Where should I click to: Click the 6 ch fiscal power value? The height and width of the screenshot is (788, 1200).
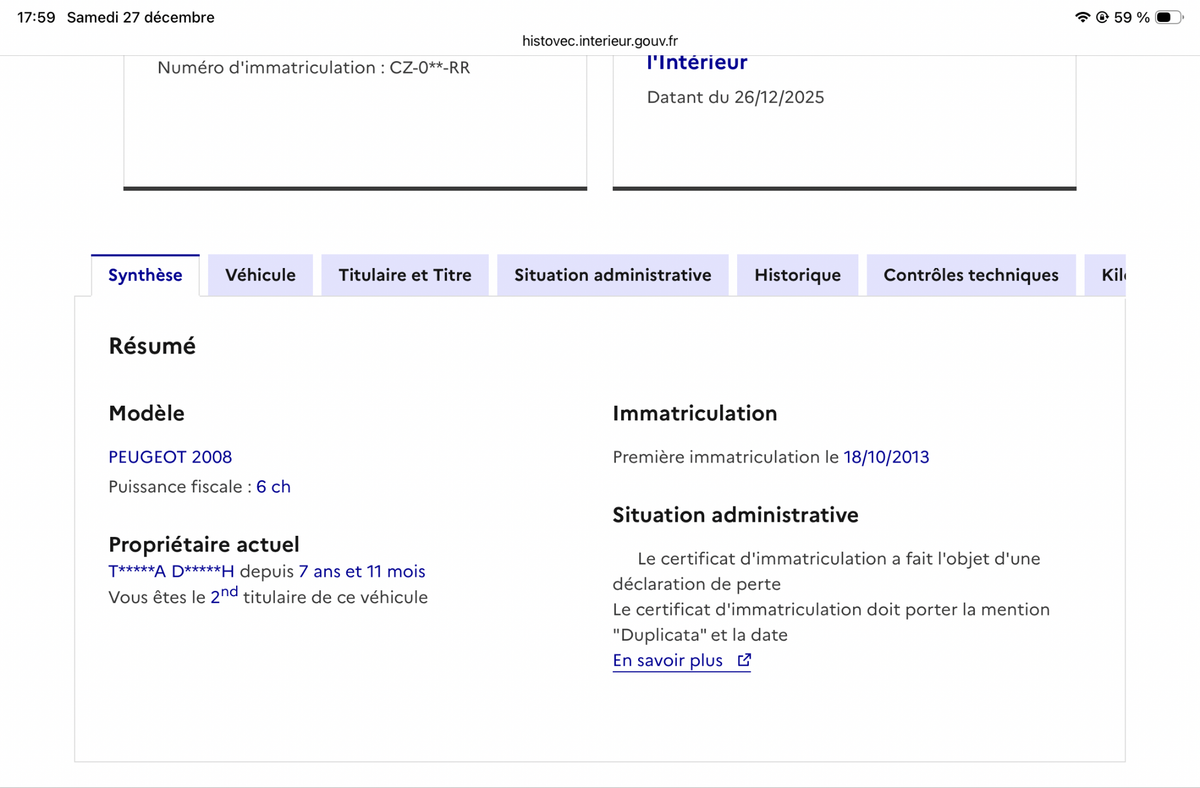pyautogui.click(x=273, y=487)
